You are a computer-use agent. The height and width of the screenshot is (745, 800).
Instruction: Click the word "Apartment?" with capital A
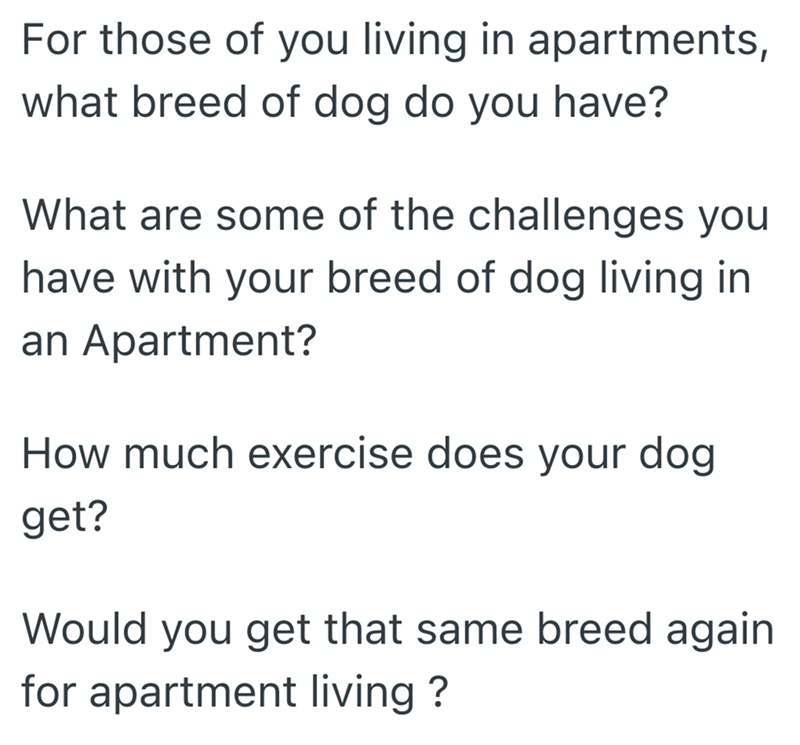199,341
